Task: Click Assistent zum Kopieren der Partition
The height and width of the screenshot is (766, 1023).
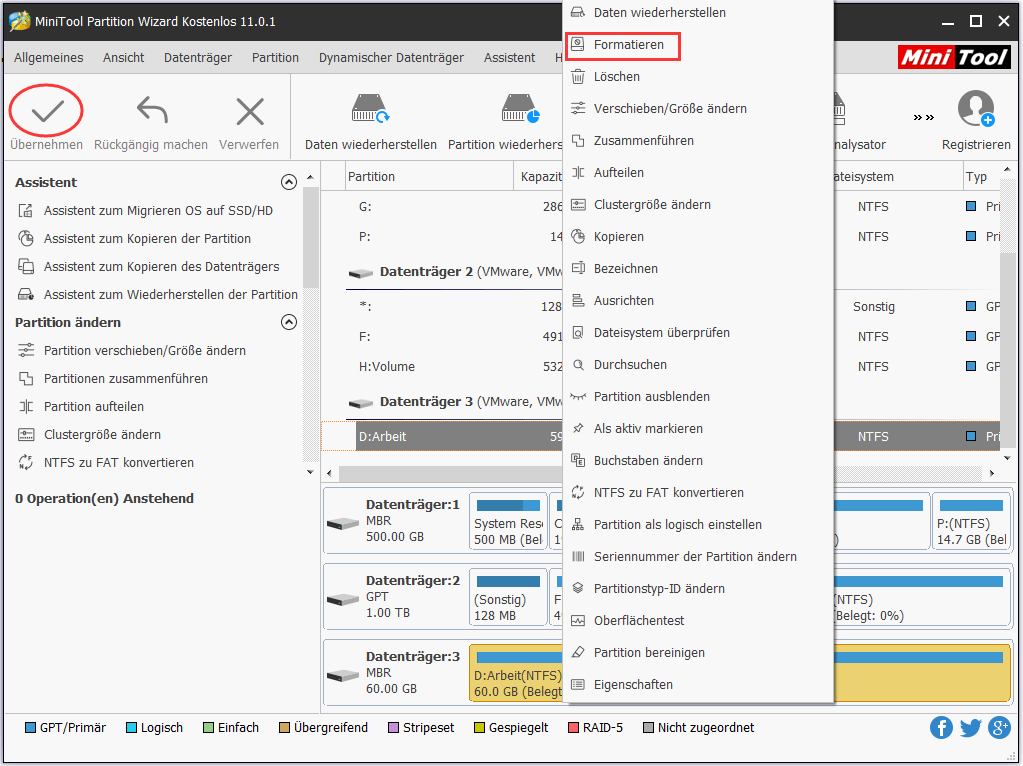Action: pyautogui.click(x=147, y=239)
